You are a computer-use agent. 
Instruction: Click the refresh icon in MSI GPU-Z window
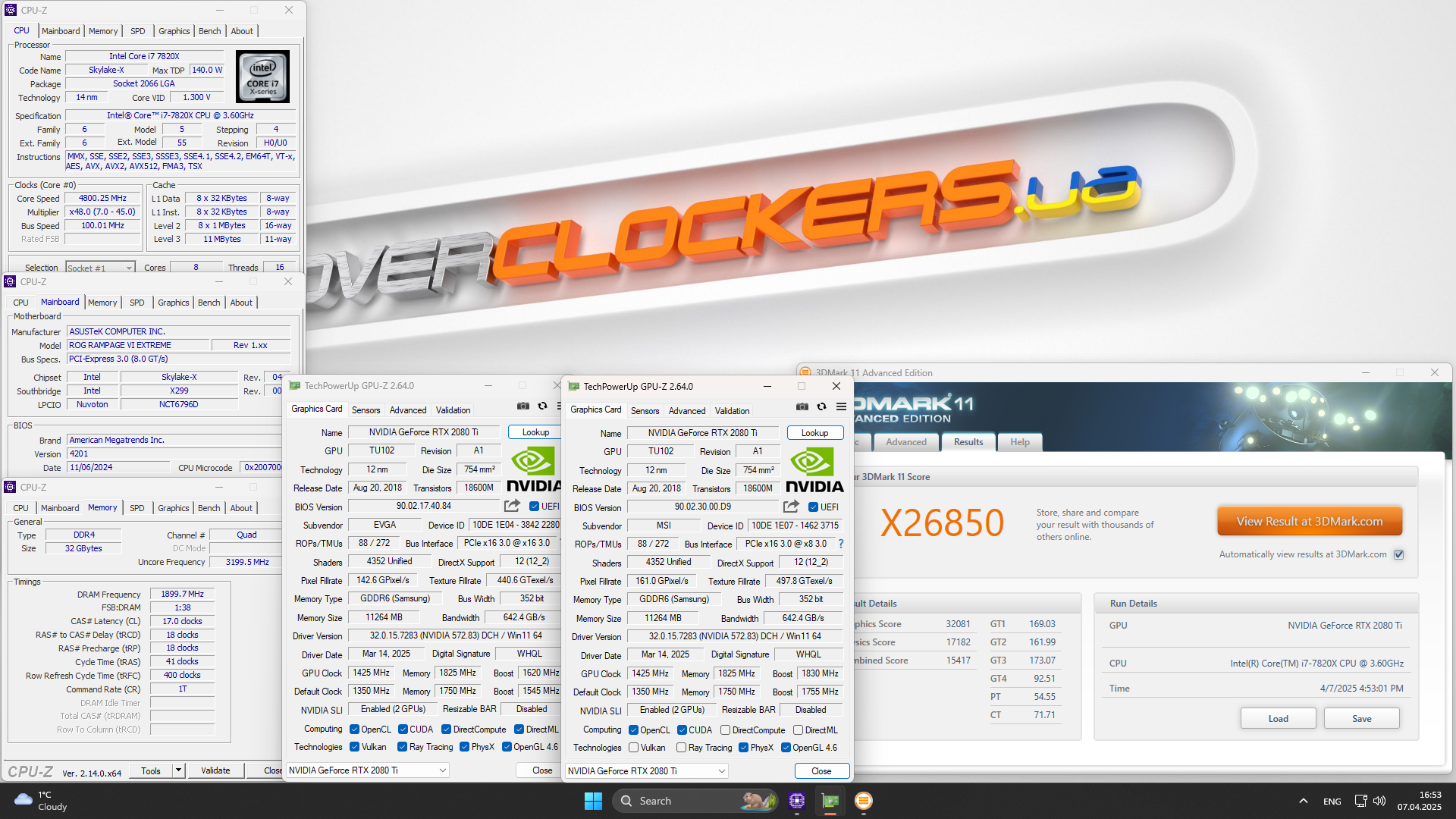tap(821, 407)
